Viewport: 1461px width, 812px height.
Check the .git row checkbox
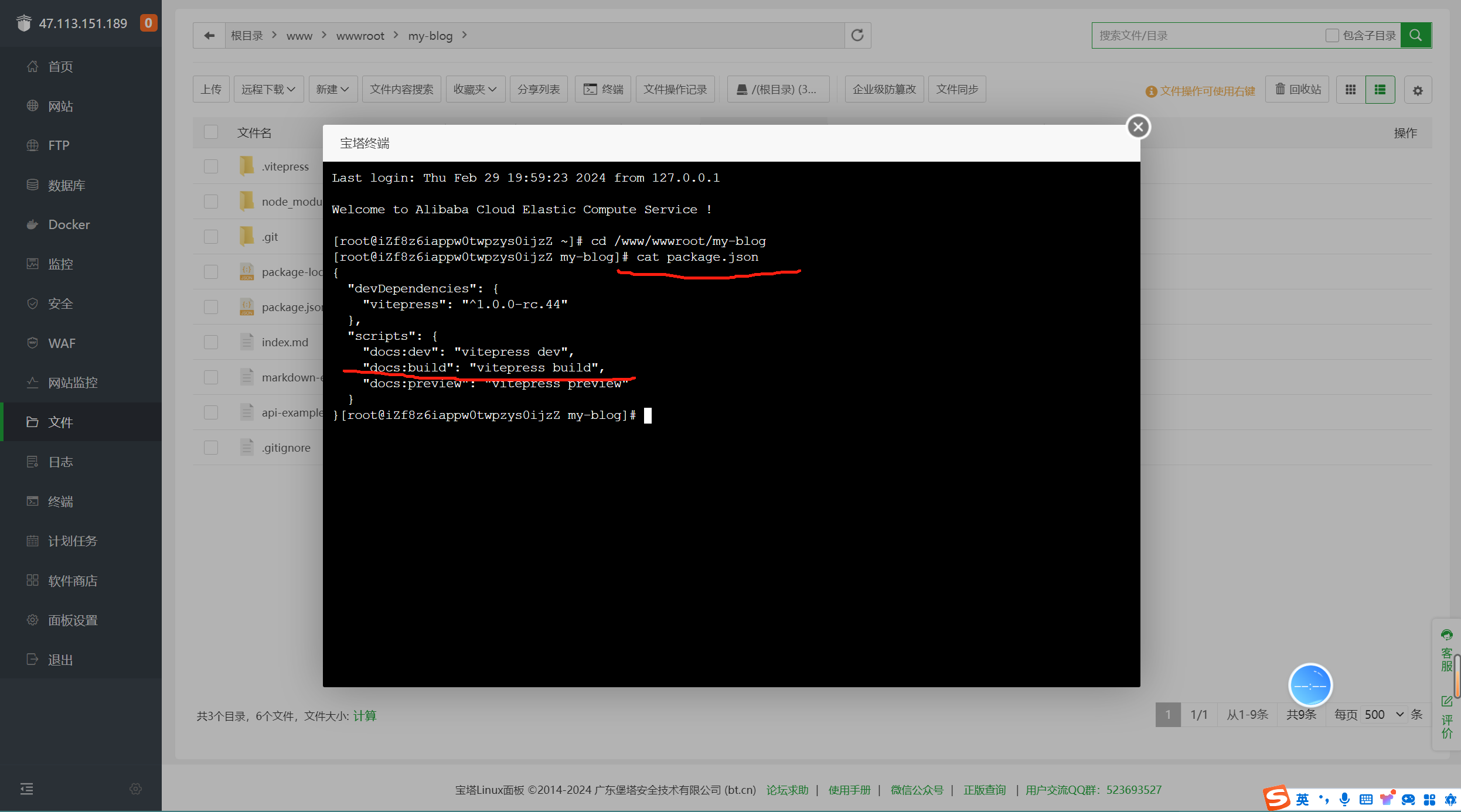[x=211, y=237]
